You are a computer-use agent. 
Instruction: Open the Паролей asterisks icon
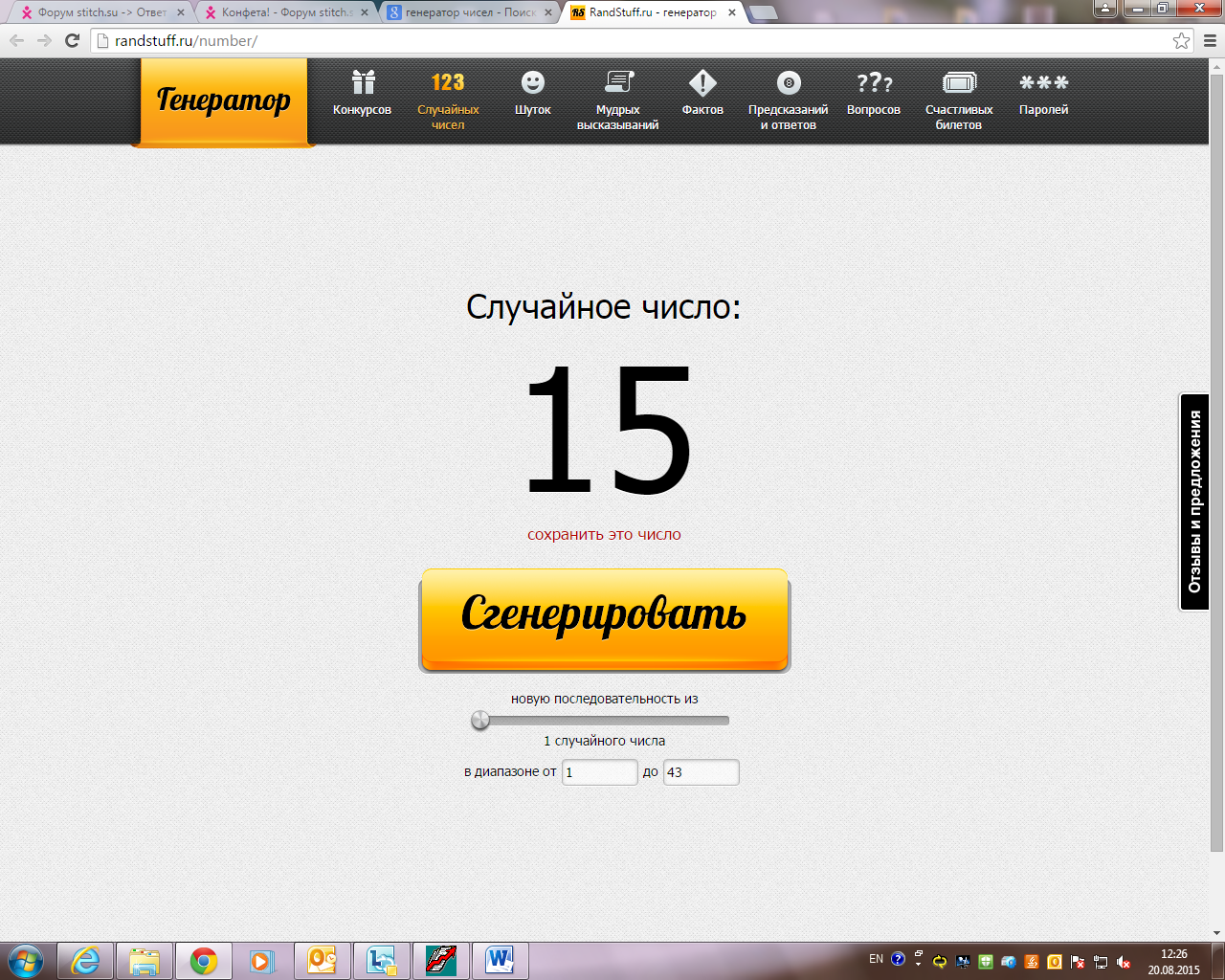tap(1043, 83)
